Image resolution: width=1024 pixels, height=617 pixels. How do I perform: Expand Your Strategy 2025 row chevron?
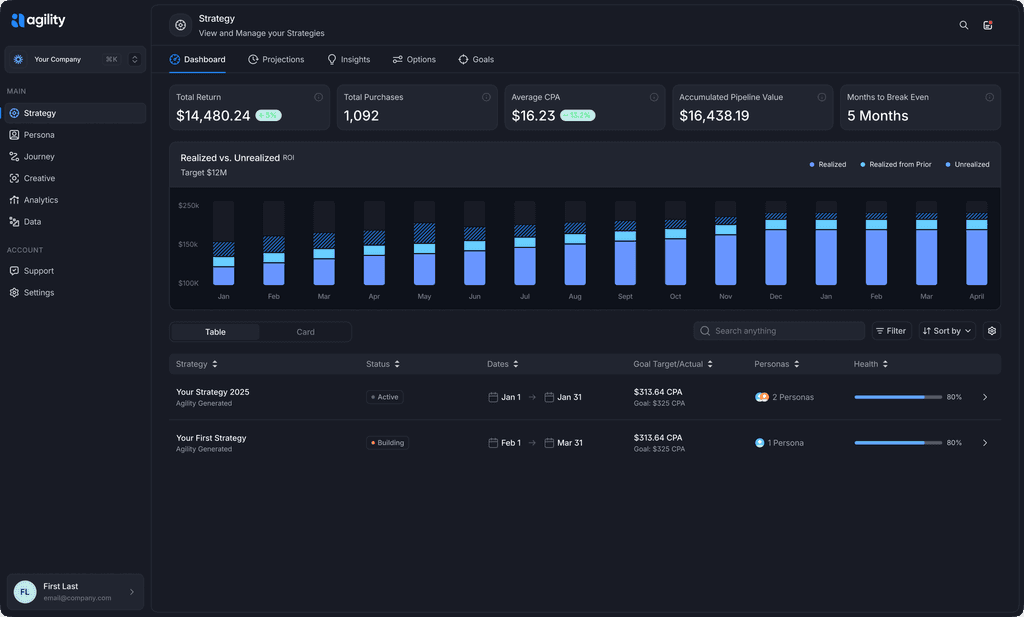click(985, 397)
